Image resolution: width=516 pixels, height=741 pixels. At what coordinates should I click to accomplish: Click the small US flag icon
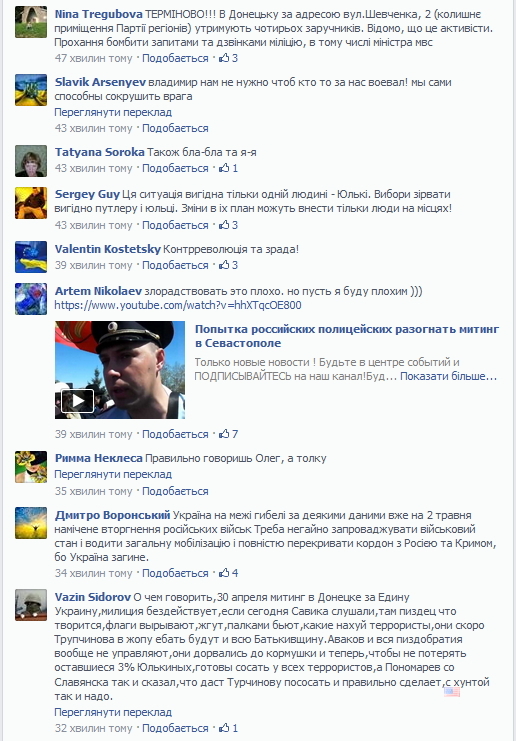(x=452, y=692)
